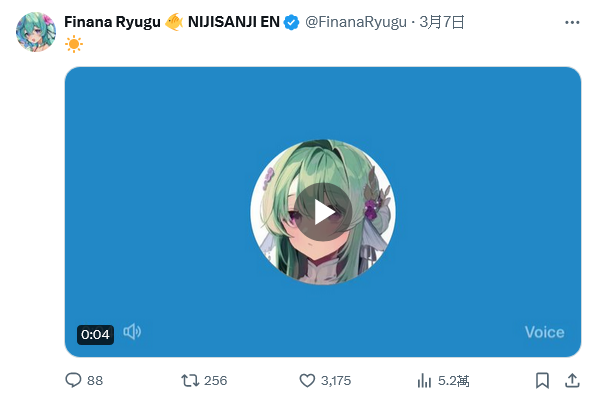Open the three-dot more options menu
The height and width of the screenshot is (402, 598).
click(572, 23)
